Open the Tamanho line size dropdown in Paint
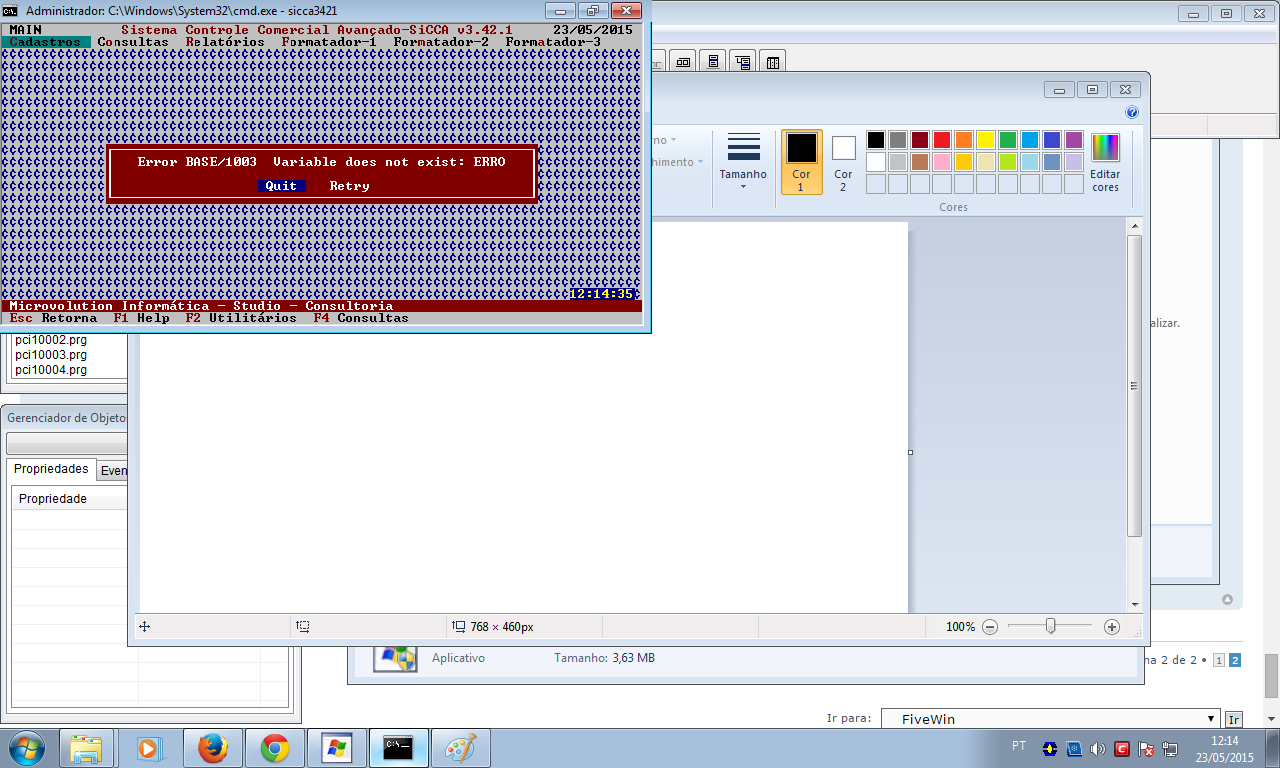Viewport: 1280px width, 768px height. (743, 161)
